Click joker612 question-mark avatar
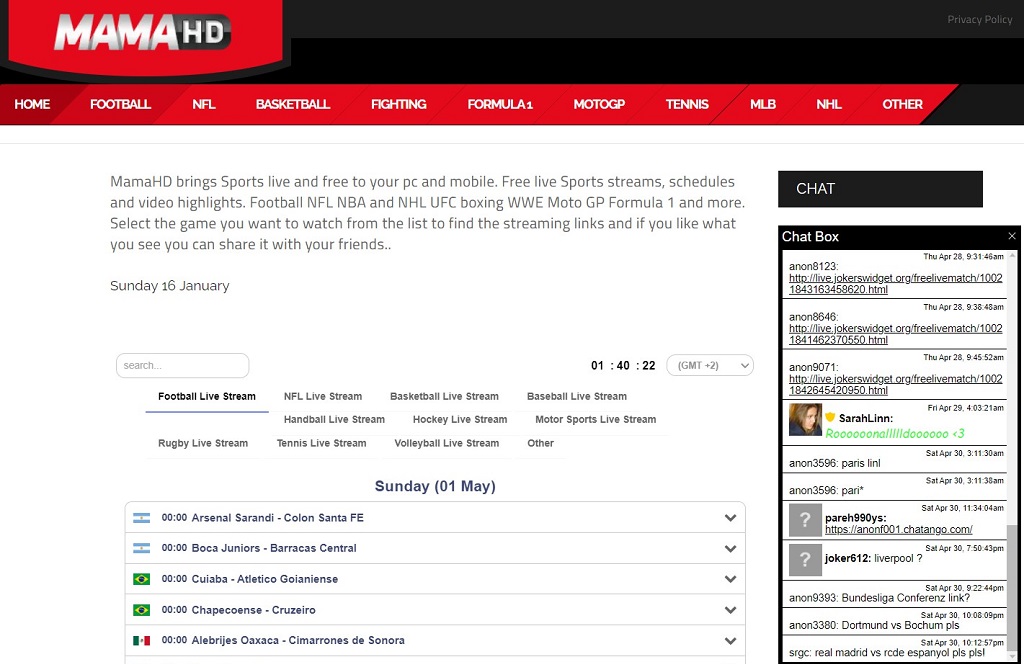The width and height of the screenshot is (1024, 664). click(x=805, y=560)
